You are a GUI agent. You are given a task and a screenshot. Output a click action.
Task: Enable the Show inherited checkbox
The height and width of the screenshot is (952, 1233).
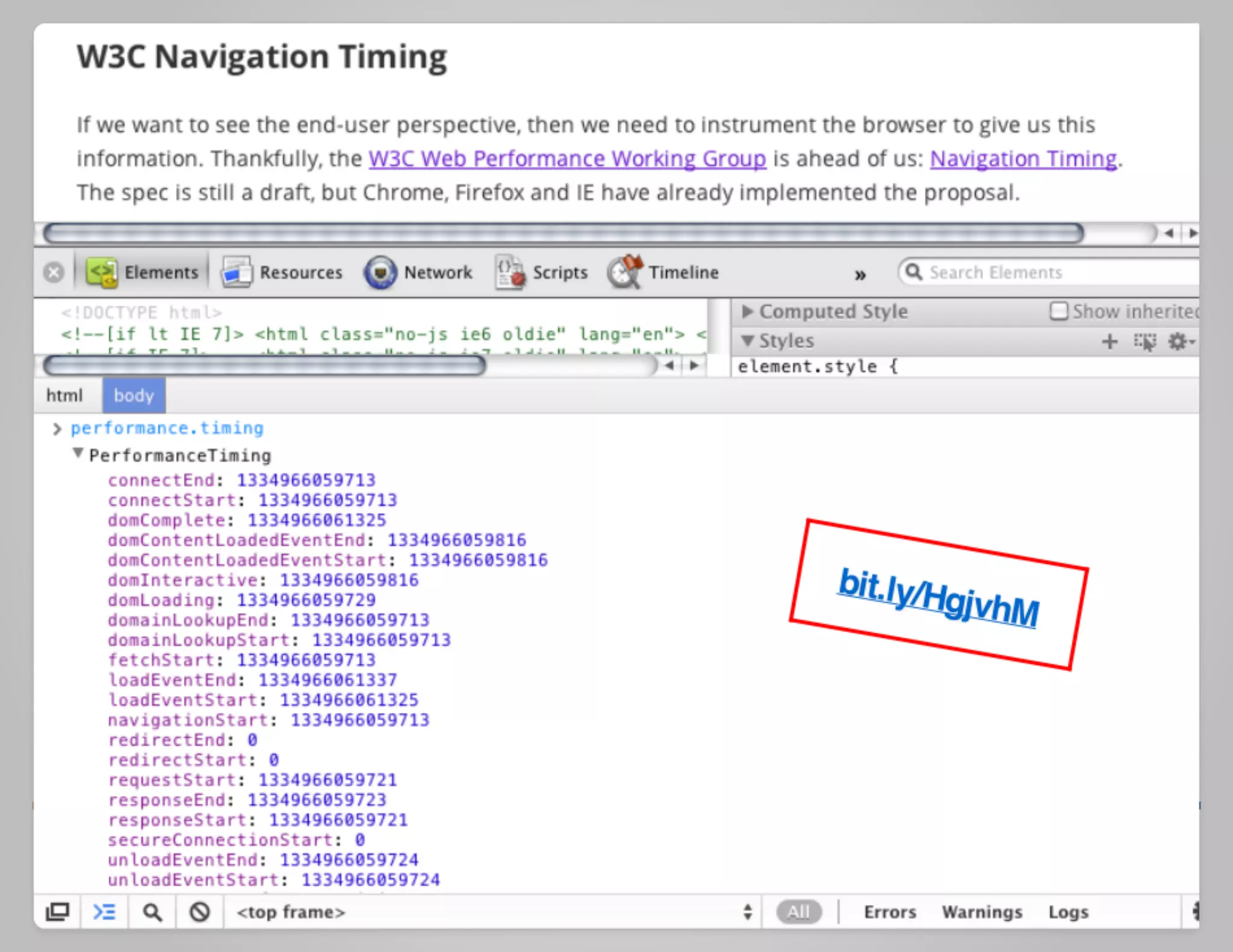pyautogui.click(x=1058, y=311)
